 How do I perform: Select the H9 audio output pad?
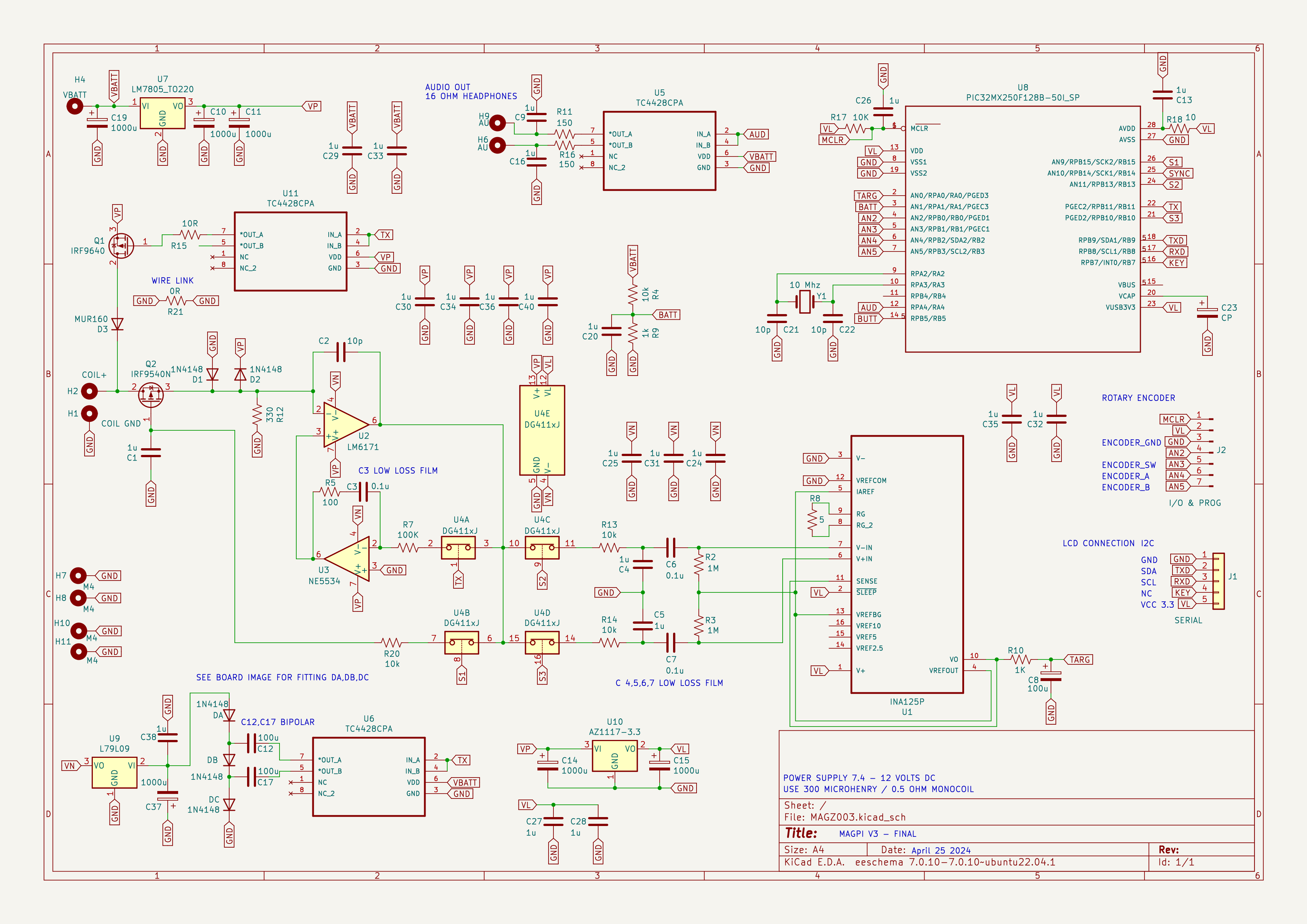[x=498, y=122]
